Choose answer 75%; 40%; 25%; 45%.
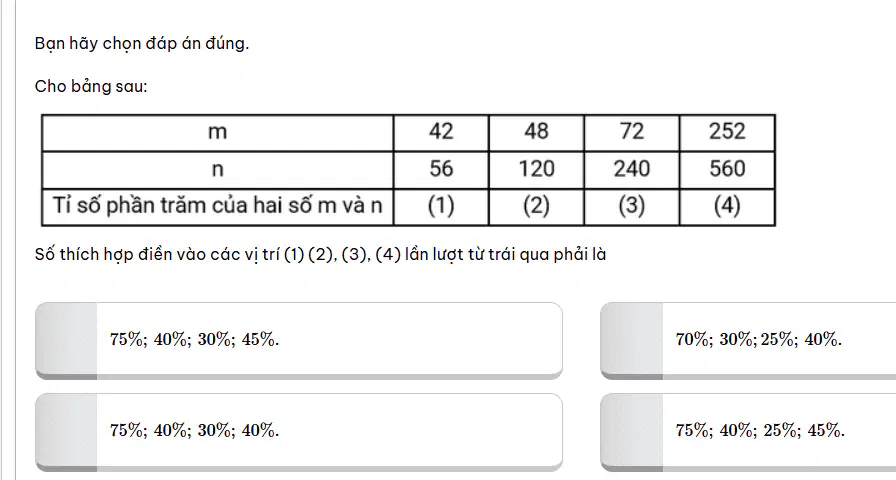The width and height of the screenshot is (896, 480). [749, 431]
